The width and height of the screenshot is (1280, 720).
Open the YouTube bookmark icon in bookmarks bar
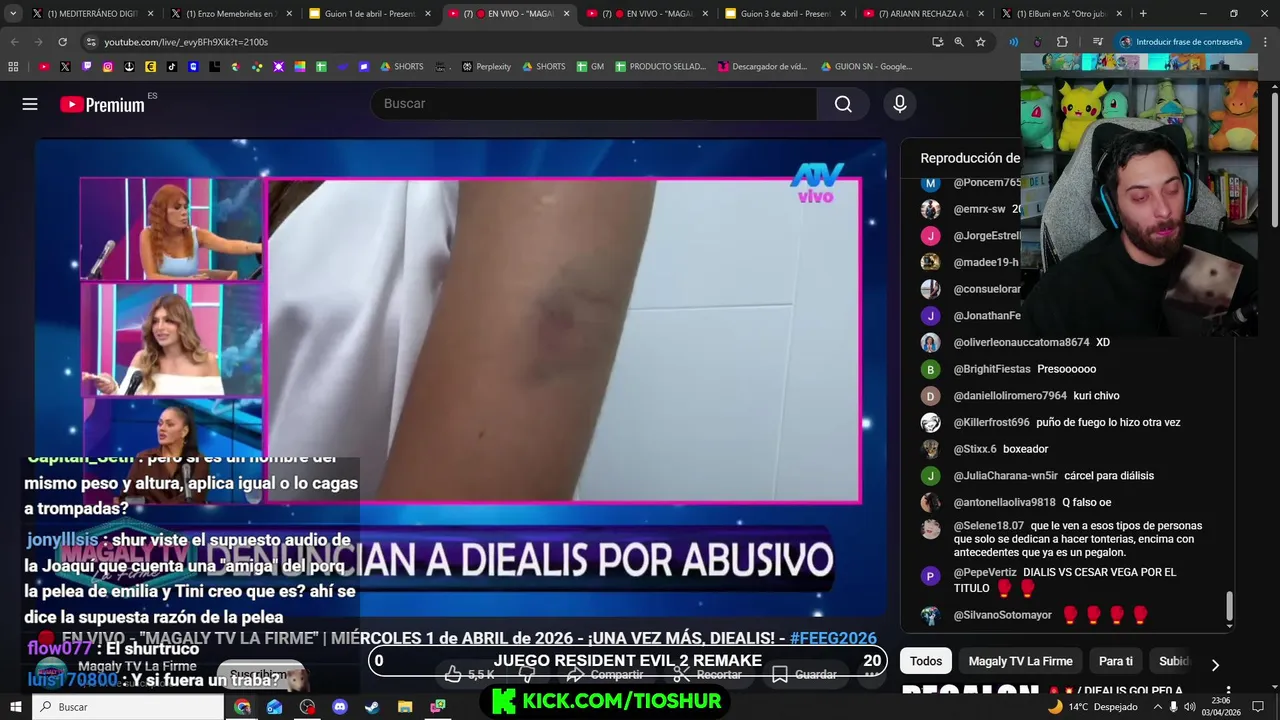click(x=44, y=67)
